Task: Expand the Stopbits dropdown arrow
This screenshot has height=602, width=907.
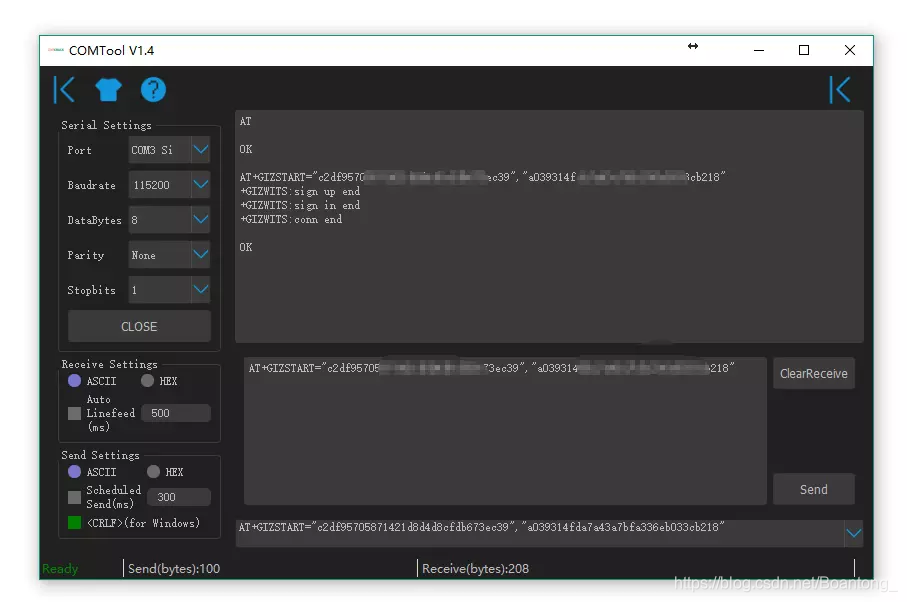Action: (201, 290)
